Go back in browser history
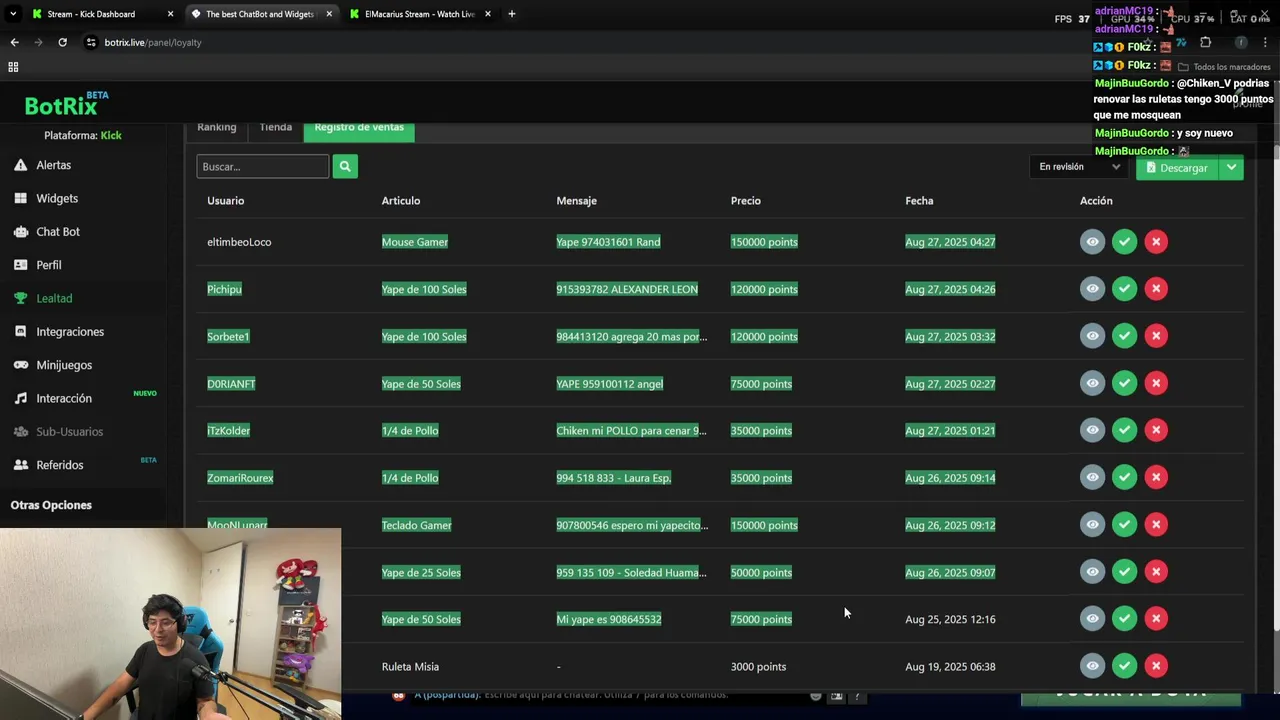Screen dimensions: 1280x720 pyautogui.click(x=14, y=42)
